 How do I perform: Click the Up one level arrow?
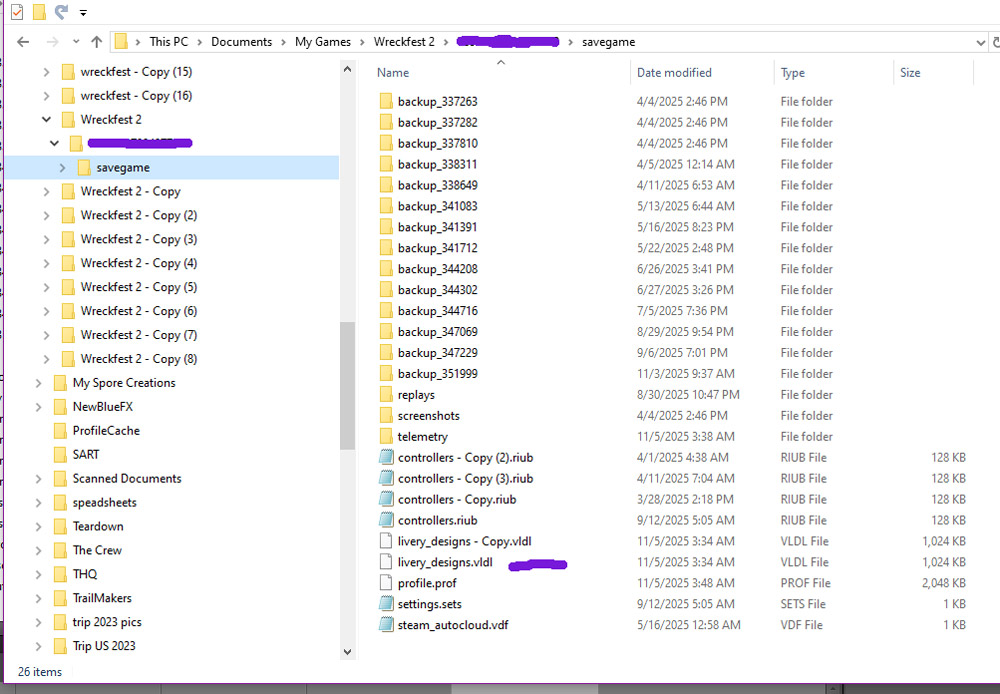[96, 42]
